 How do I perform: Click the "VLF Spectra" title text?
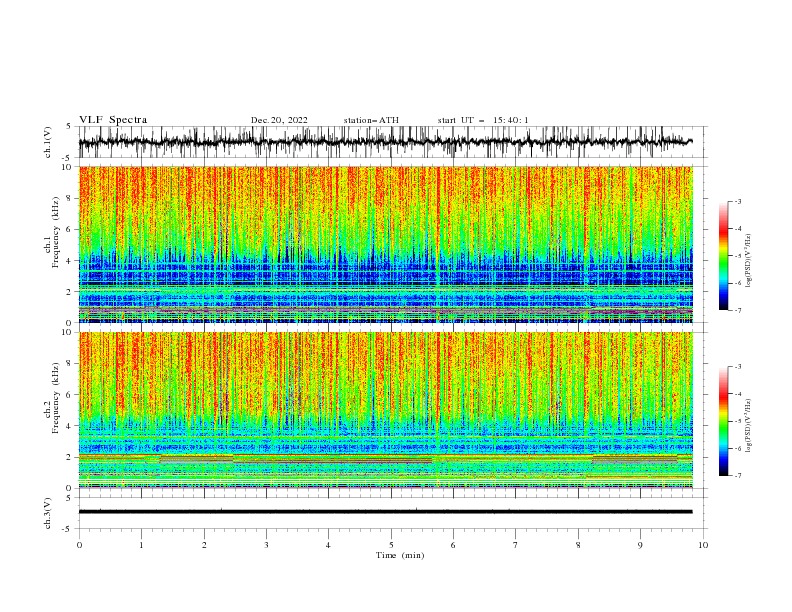[113, 120]
